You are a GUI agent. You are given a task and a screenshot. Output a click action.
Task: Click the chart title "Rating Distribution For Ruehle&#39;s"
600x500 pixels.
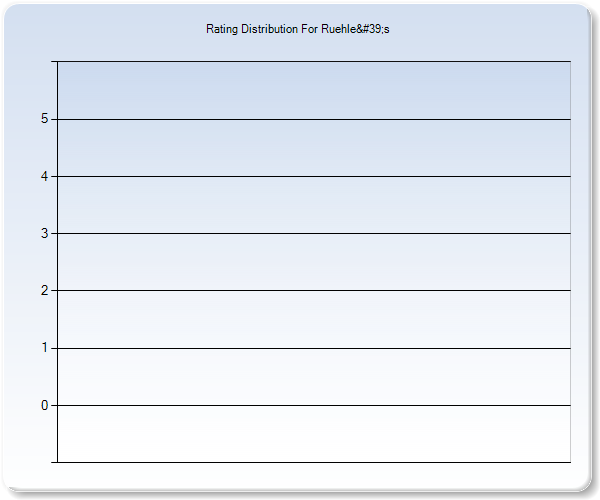[x=298, y=29]
